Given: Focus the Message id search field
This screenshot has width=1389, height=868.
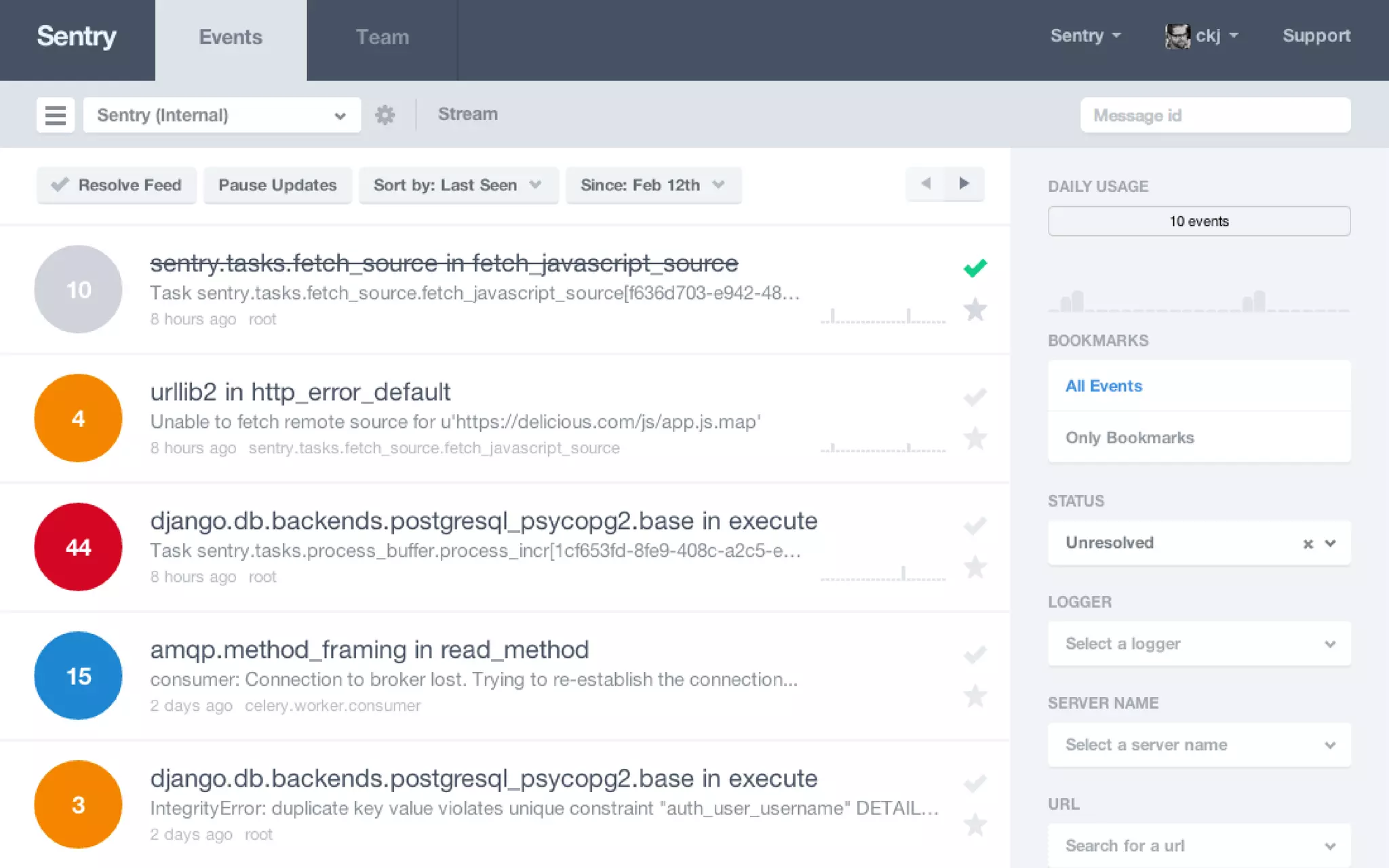Looking at the screenshot, I should (x=1215, y=115).
